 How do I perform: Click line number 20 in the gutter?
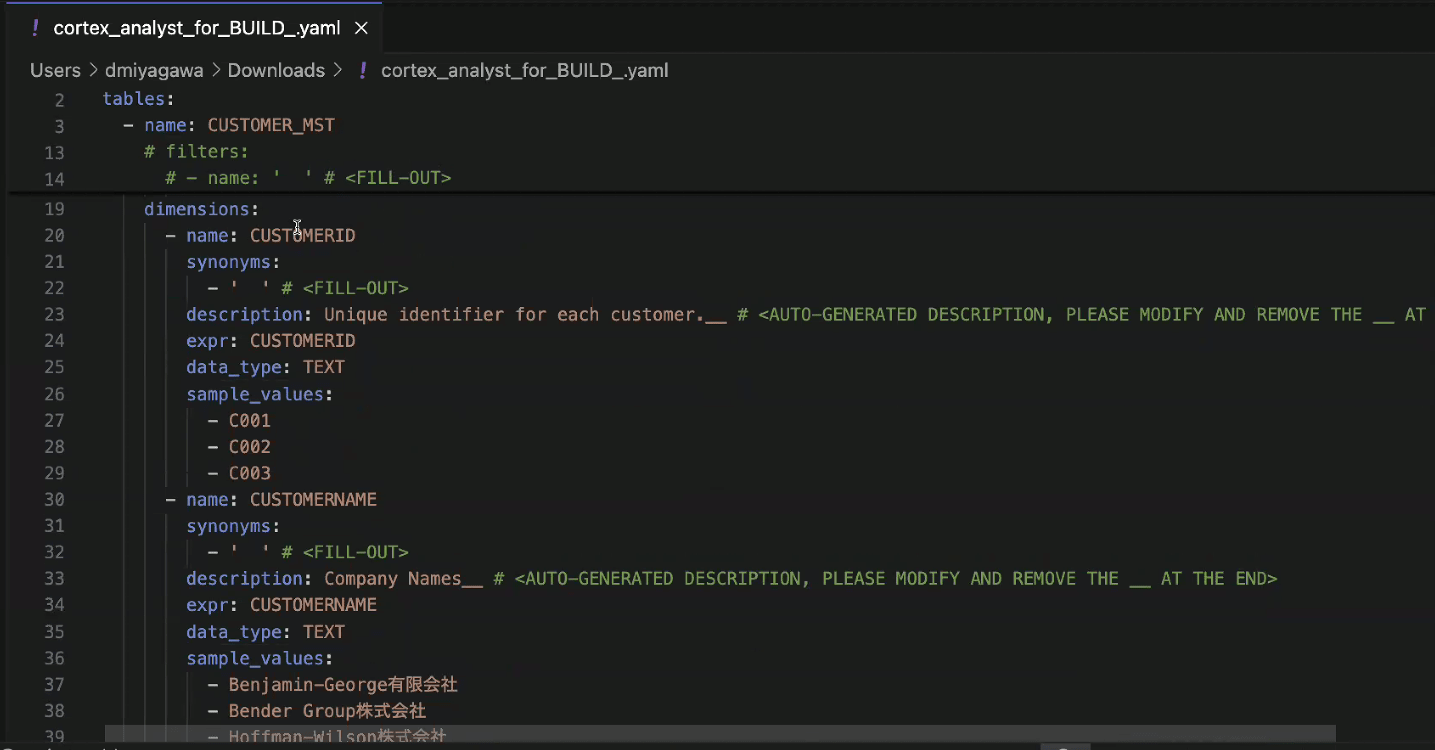pyautogui.click(x=54, y=235)
